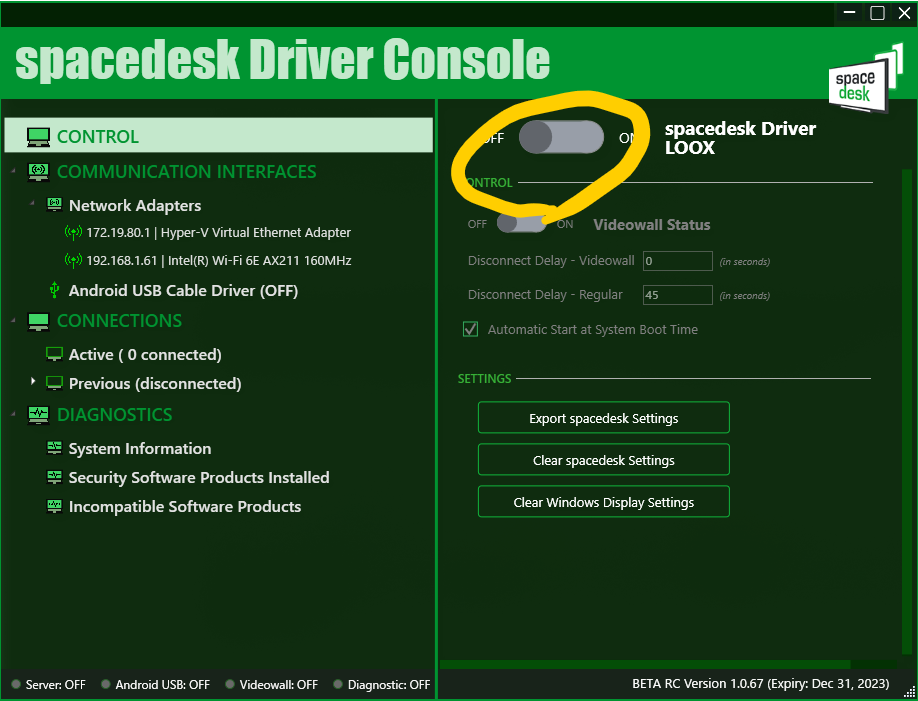Click the Server status indicator dot

16,684
